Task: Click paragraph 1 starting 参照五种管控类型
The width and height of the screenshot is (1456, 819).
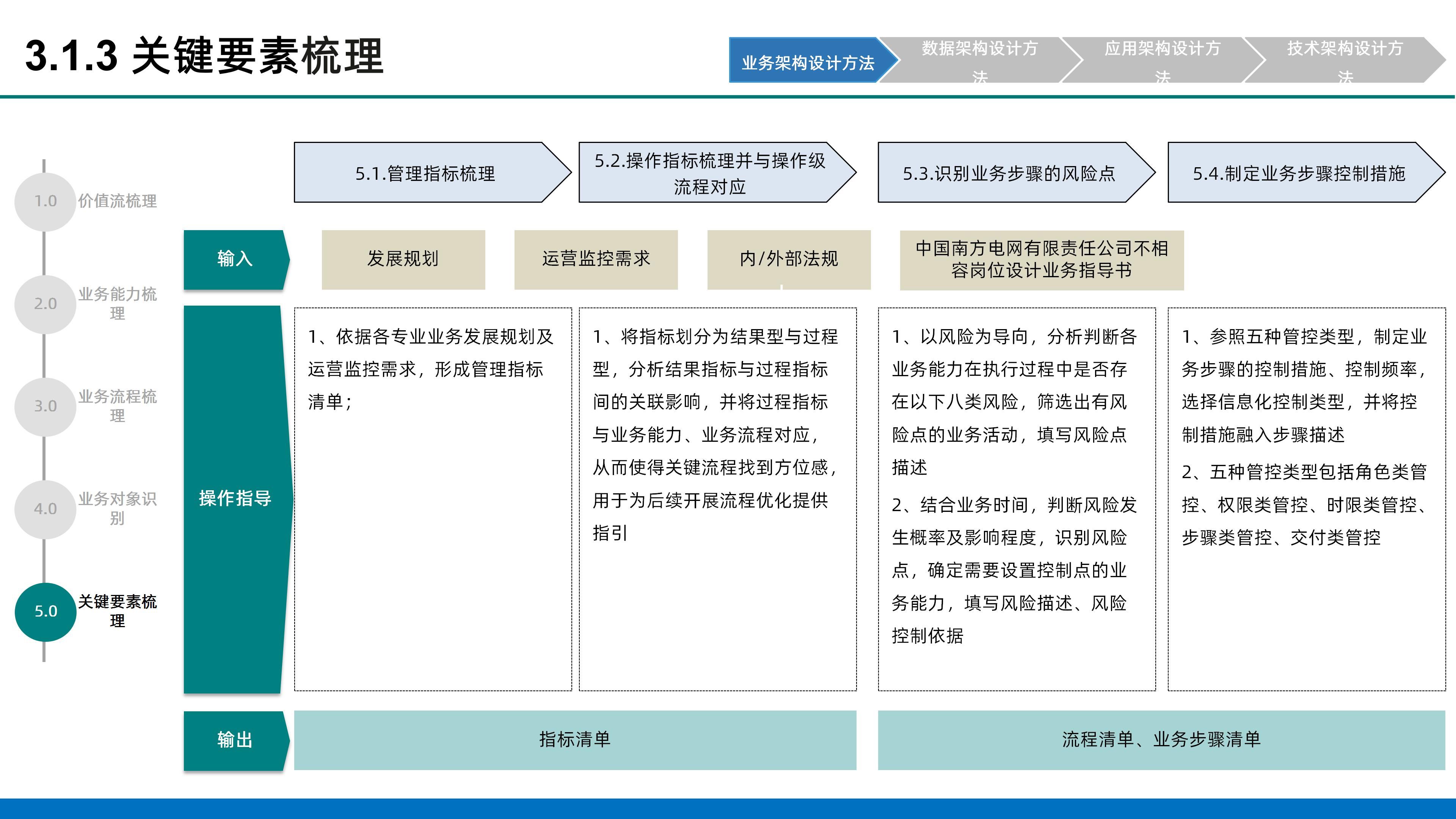Action: (x=1304, y=386)
